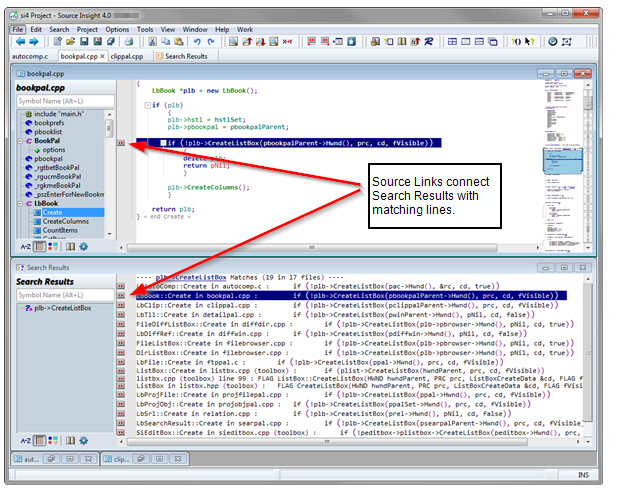Save the current file with floppy icon
The image size is (621, 494).
[x=84, y=41]
